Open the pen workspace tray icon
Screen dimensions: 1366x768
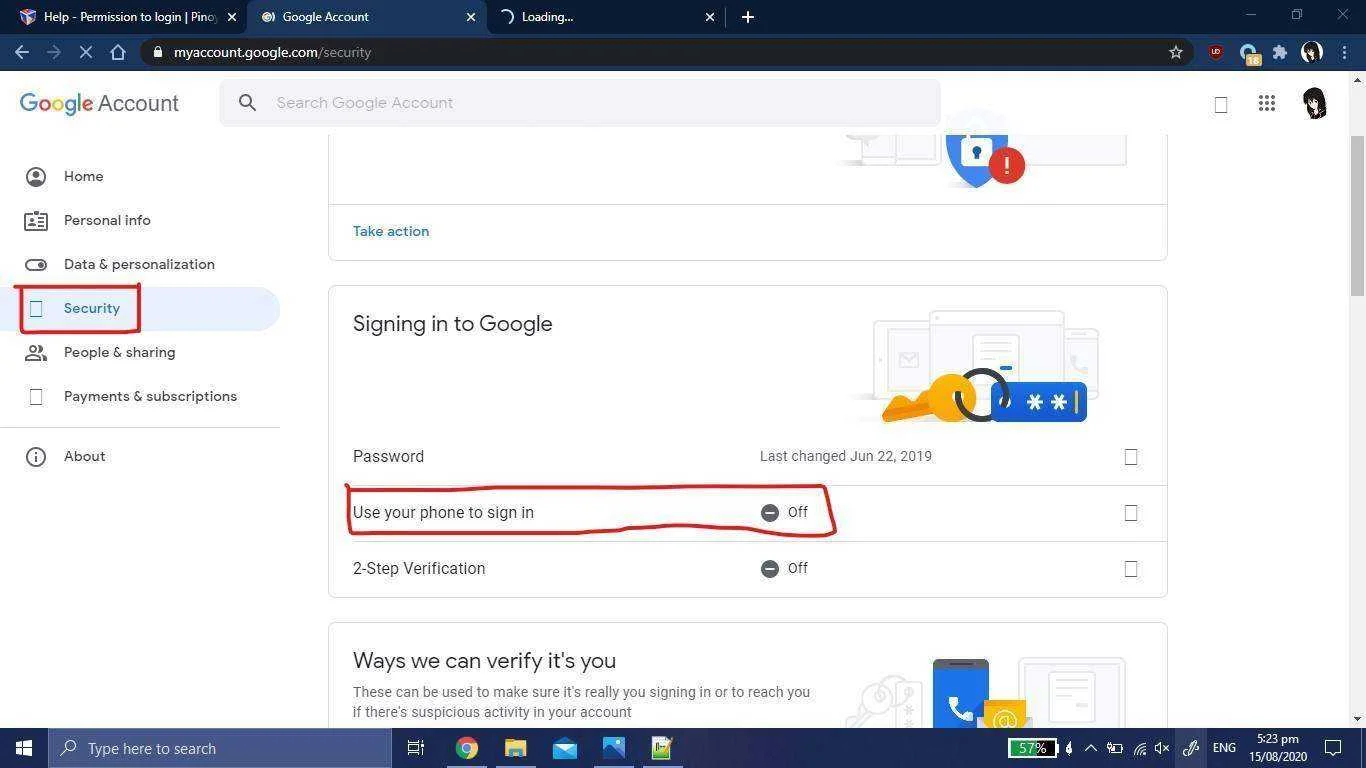click(x=1190, y=748)
